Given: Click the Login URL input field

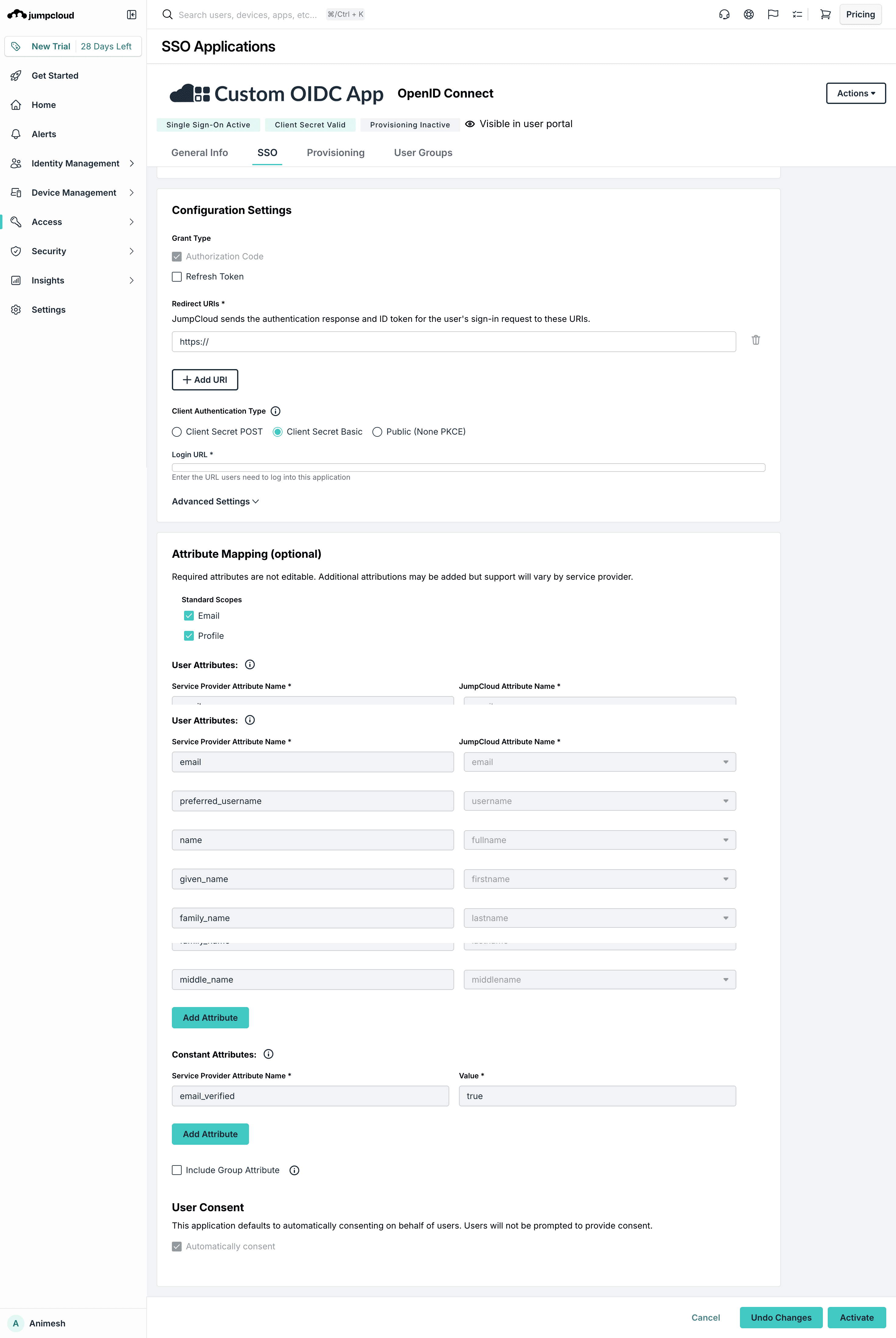Looking at the screenshot, I should click(x=468, y=467).
